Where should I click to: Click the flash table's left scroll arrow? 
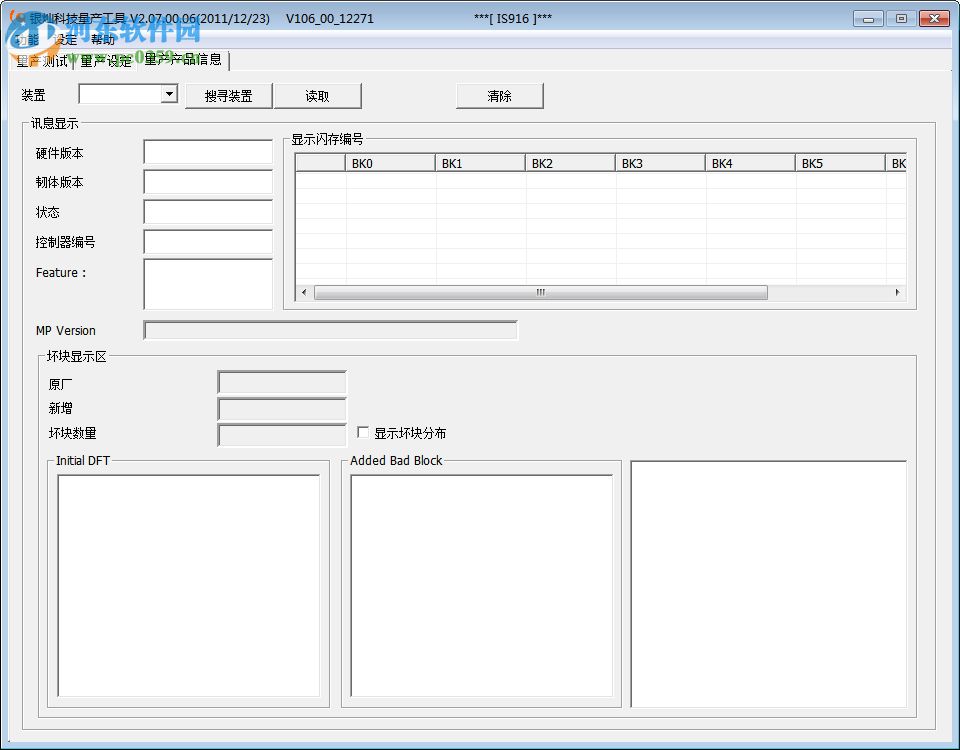[x=304, y=293]
